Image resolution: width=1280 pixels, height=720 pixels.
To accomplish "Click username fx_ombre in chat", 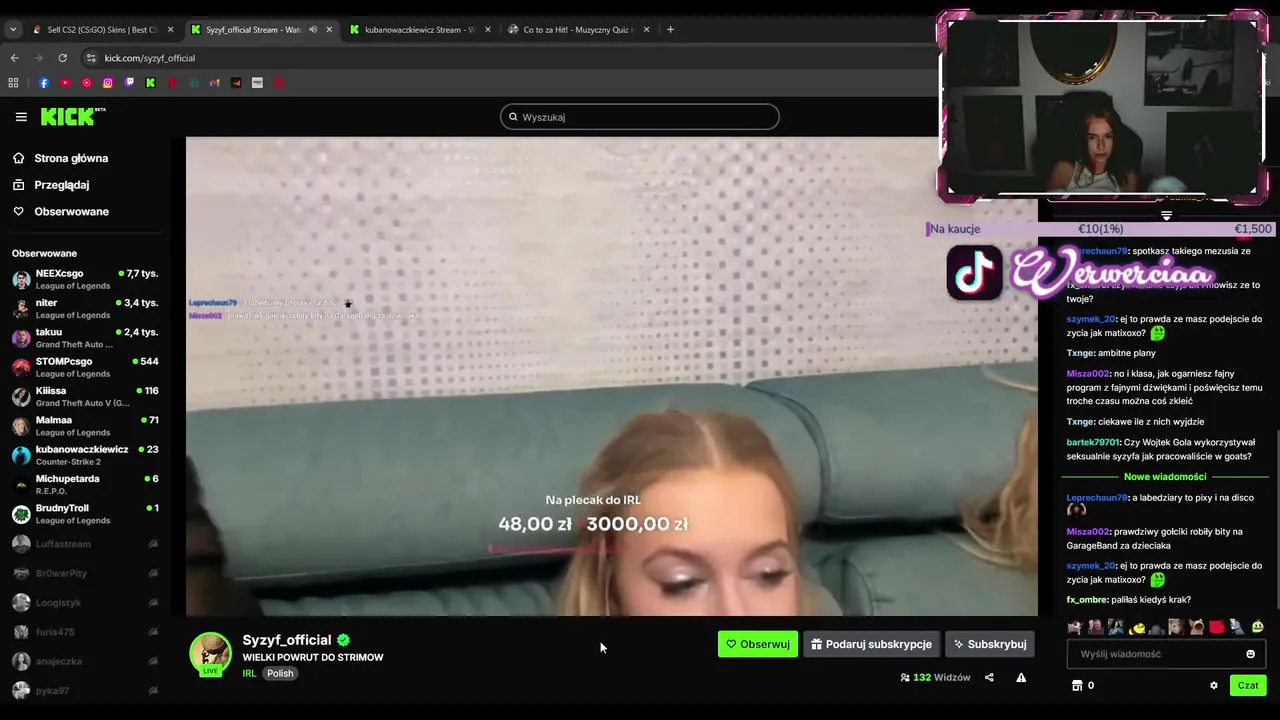I will click(1086, 600).
